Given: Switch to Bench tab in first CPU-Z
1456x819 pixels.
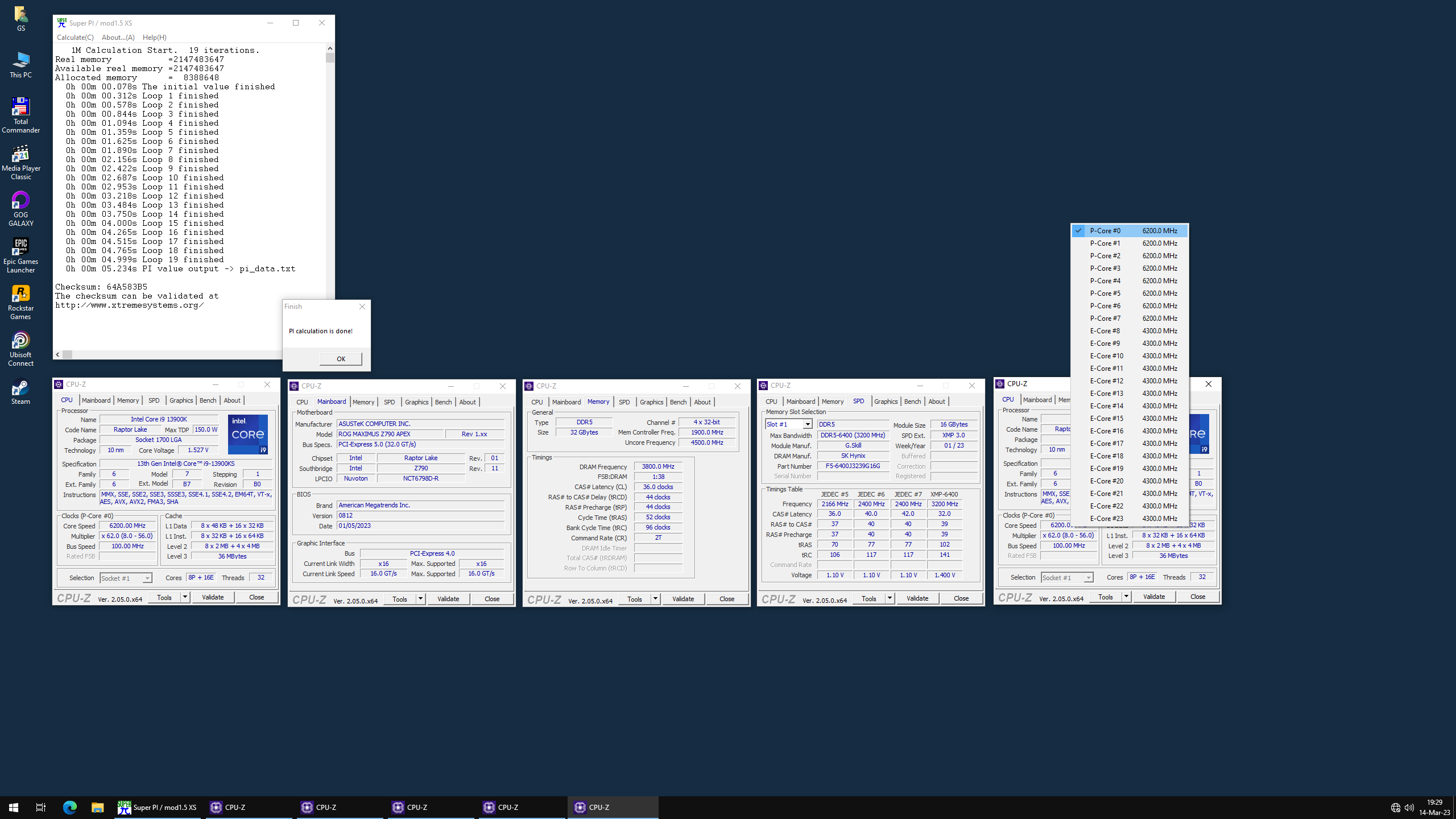Looking at the screenshot, I should click(x=208, y=400).
